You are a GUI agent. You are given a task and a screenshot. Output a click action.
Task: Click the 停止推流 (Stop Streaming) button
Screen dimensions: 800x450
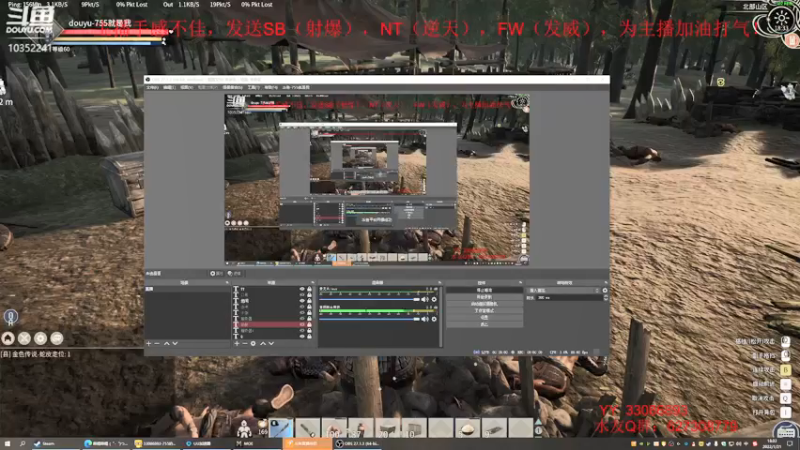point(484,290)
